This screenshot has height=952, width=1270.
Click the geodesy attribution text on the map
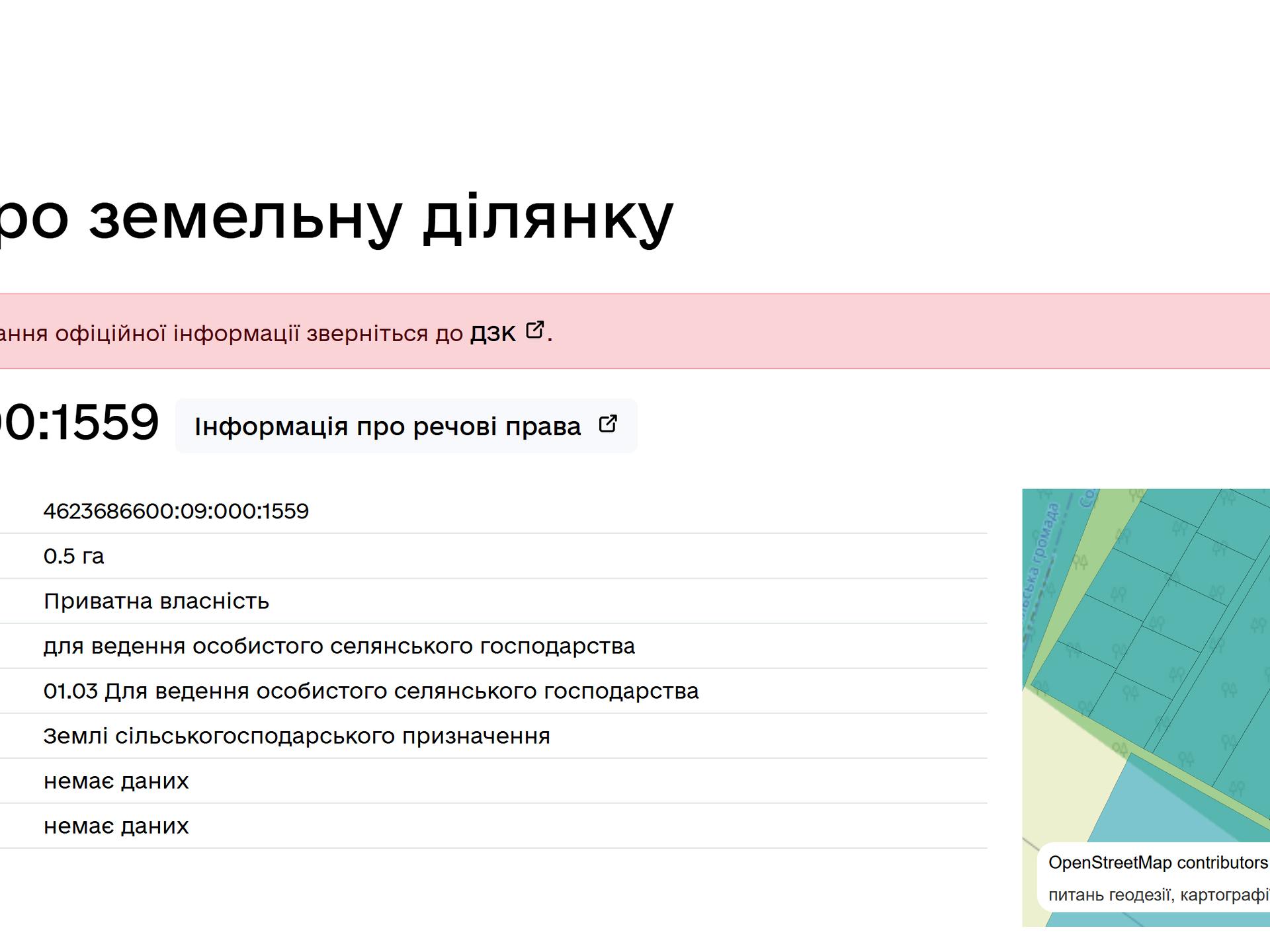[1158, 895]
